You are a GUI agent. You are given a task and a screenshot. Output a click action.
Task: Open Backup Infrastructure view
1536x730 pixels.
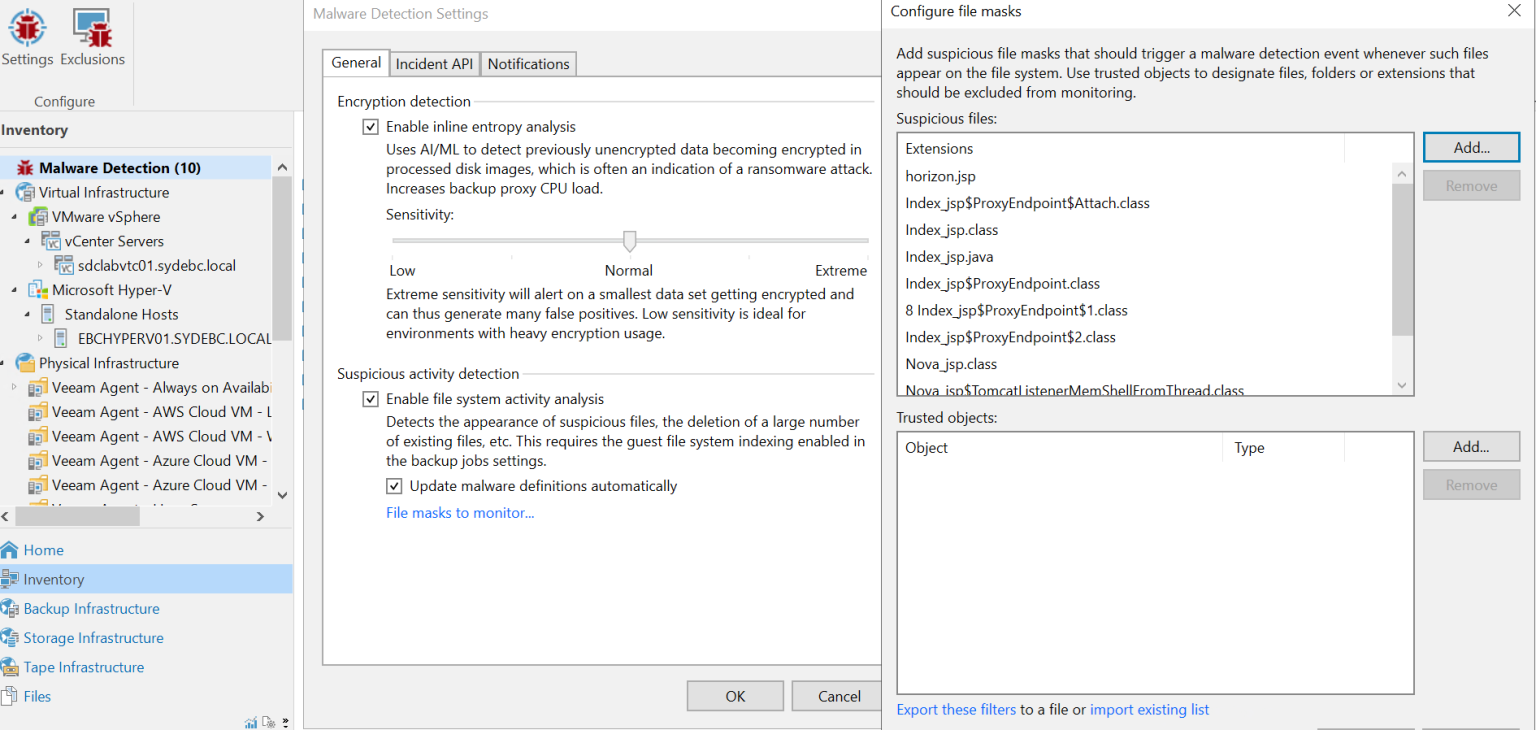(x=90, y=608)
